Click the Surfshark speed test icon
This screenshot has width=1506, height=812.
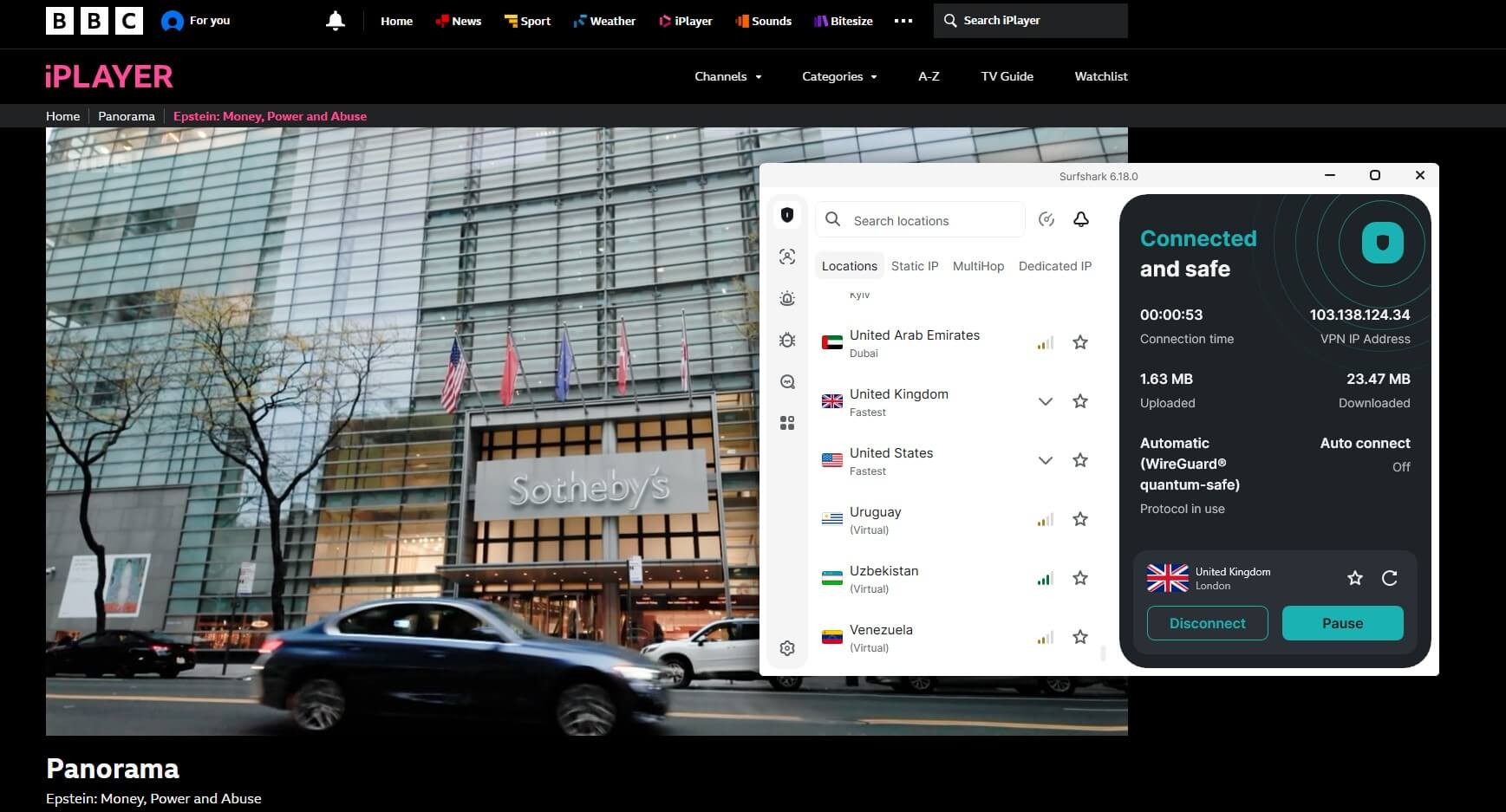1046,220
